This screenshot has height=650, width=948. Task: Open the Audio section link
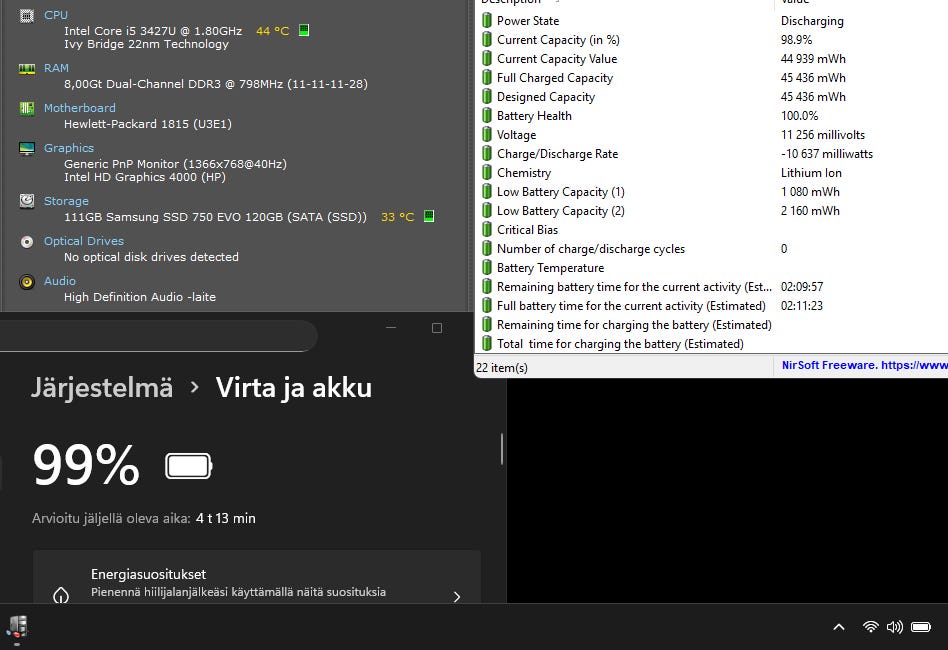click(60, 281)
